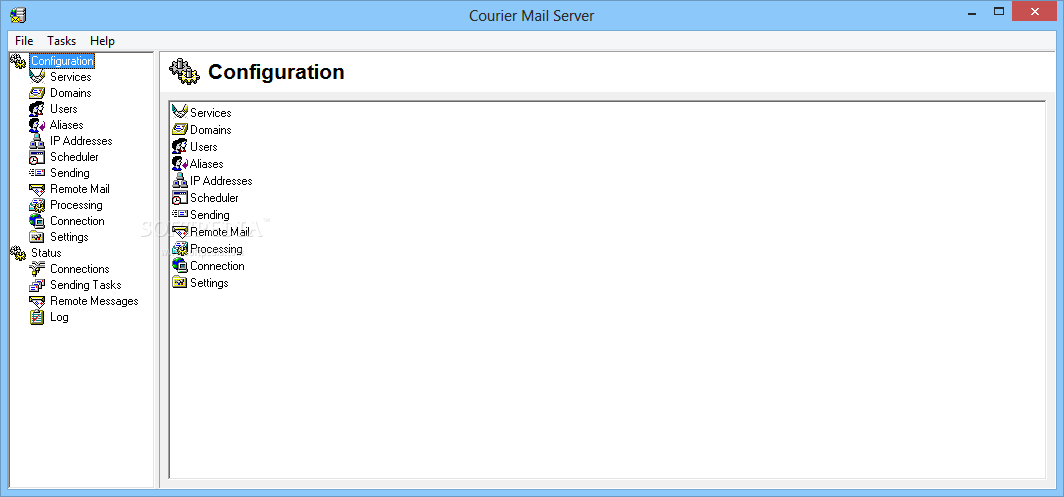Select Users in the left tree

pyautogui.click(x=64, y=109)
